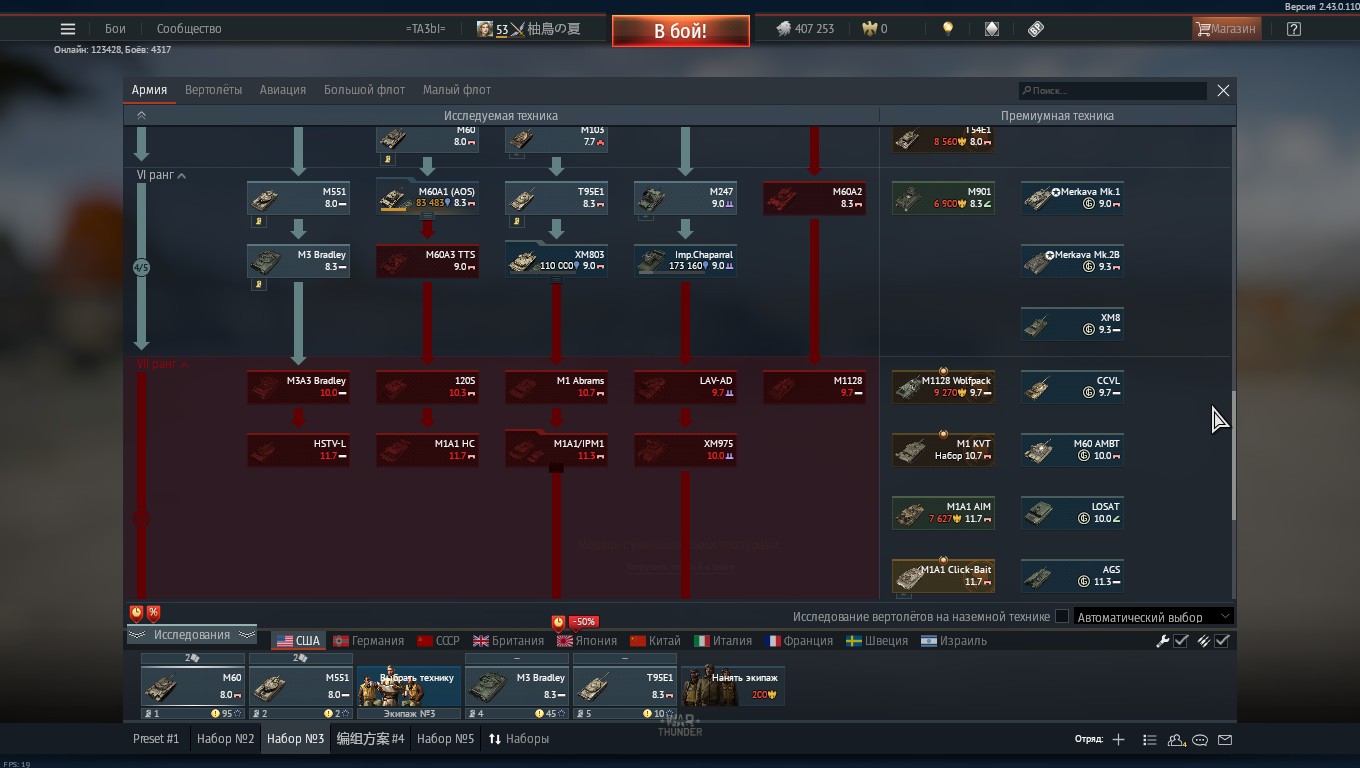Open the squad list icon
1360x768 pixels.
1150,740
